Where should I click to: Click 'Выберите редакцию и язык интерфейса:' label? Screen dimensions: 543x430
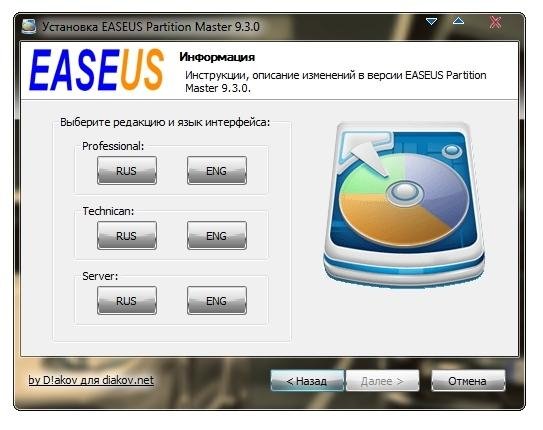(x=165, y=122)
